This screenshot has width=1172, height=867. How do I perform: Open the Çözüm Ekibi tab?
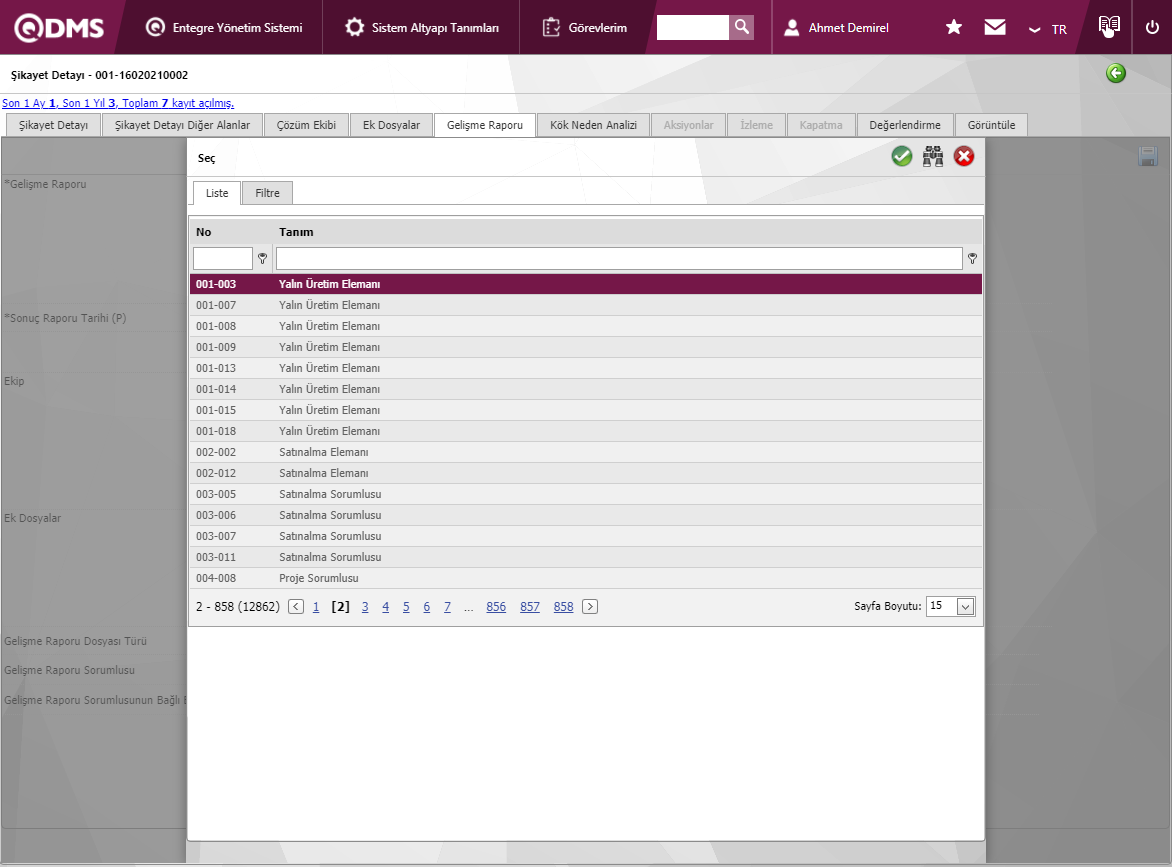pyautogui.click(x=306, y=125)
